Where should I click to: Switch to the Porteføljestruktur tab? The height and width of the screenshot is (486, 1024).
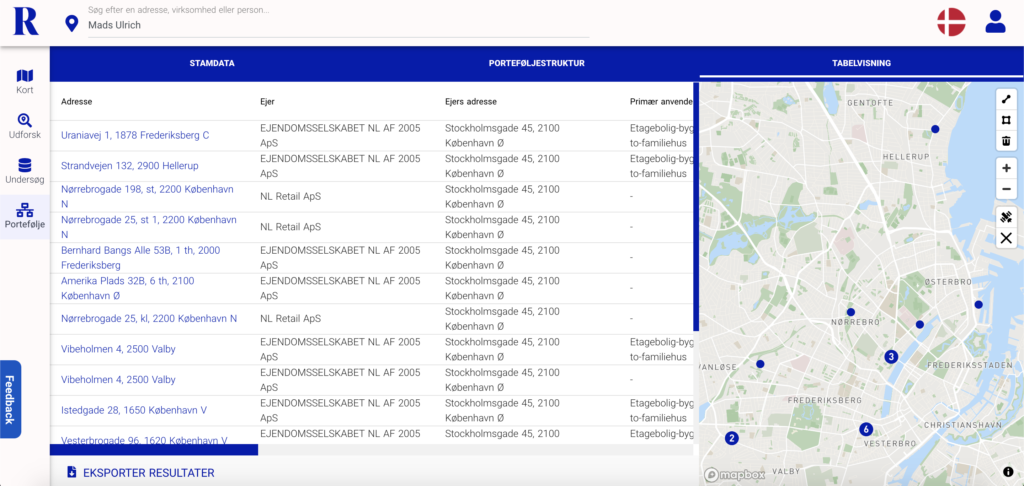[536, 63]
